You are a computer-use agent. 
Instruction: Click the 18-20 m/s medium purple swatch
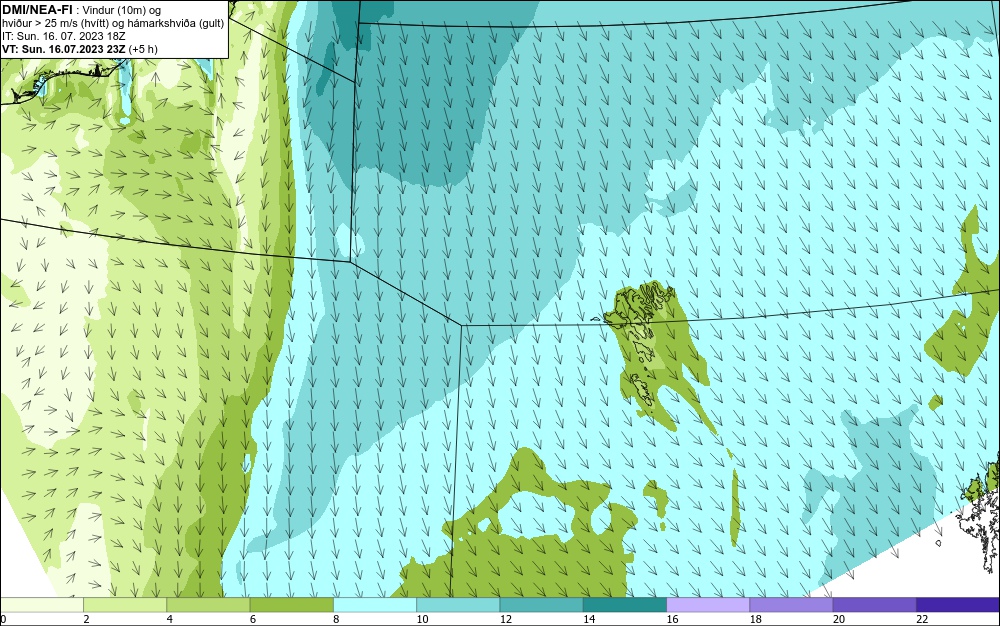click(791, 604)
